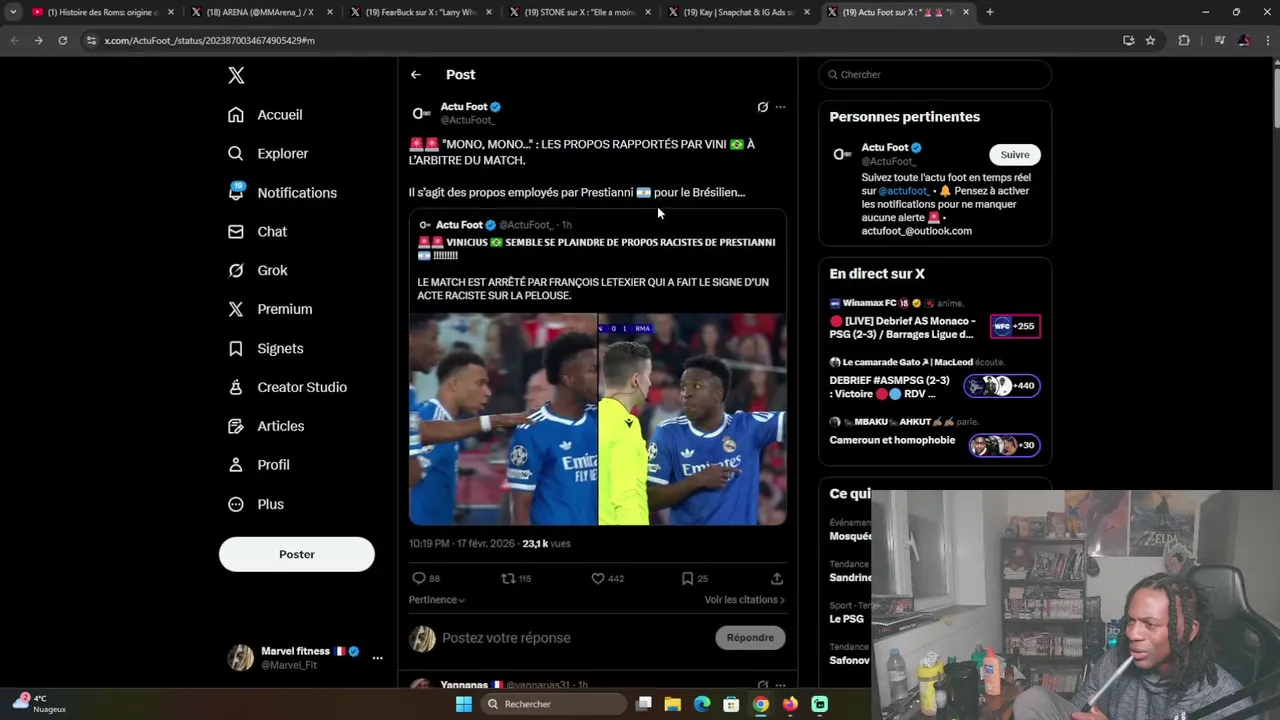Go to Accueil home page
This screenshot has height=720, width=1280.
click(265, 115)
